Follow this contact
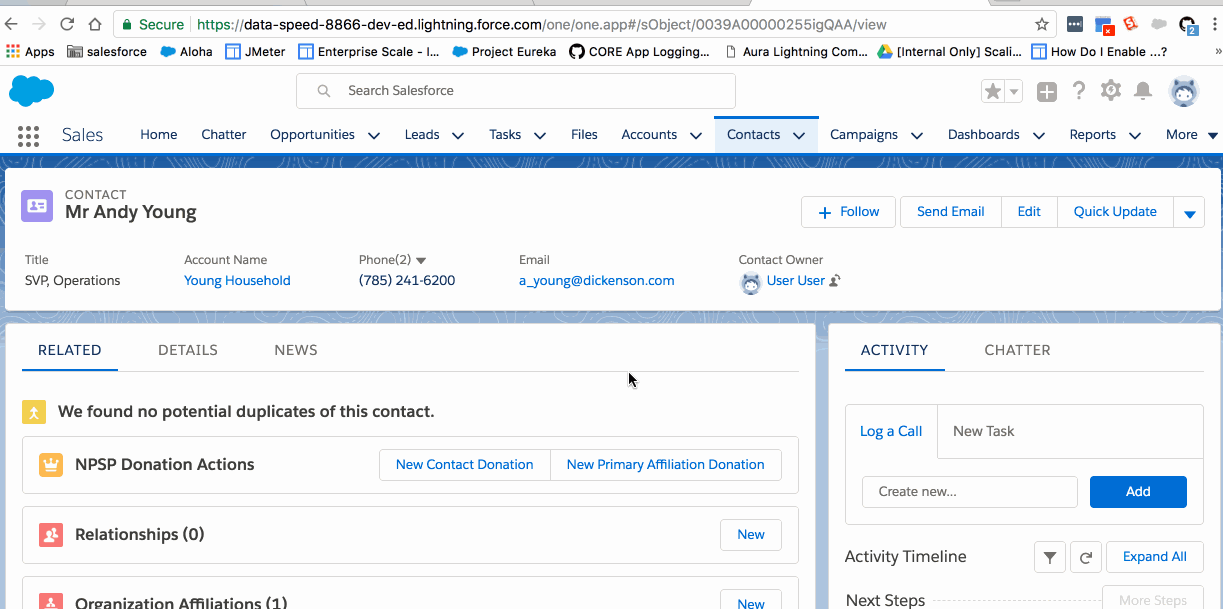The image size is (1223, 609). click(x=848, y=212)
